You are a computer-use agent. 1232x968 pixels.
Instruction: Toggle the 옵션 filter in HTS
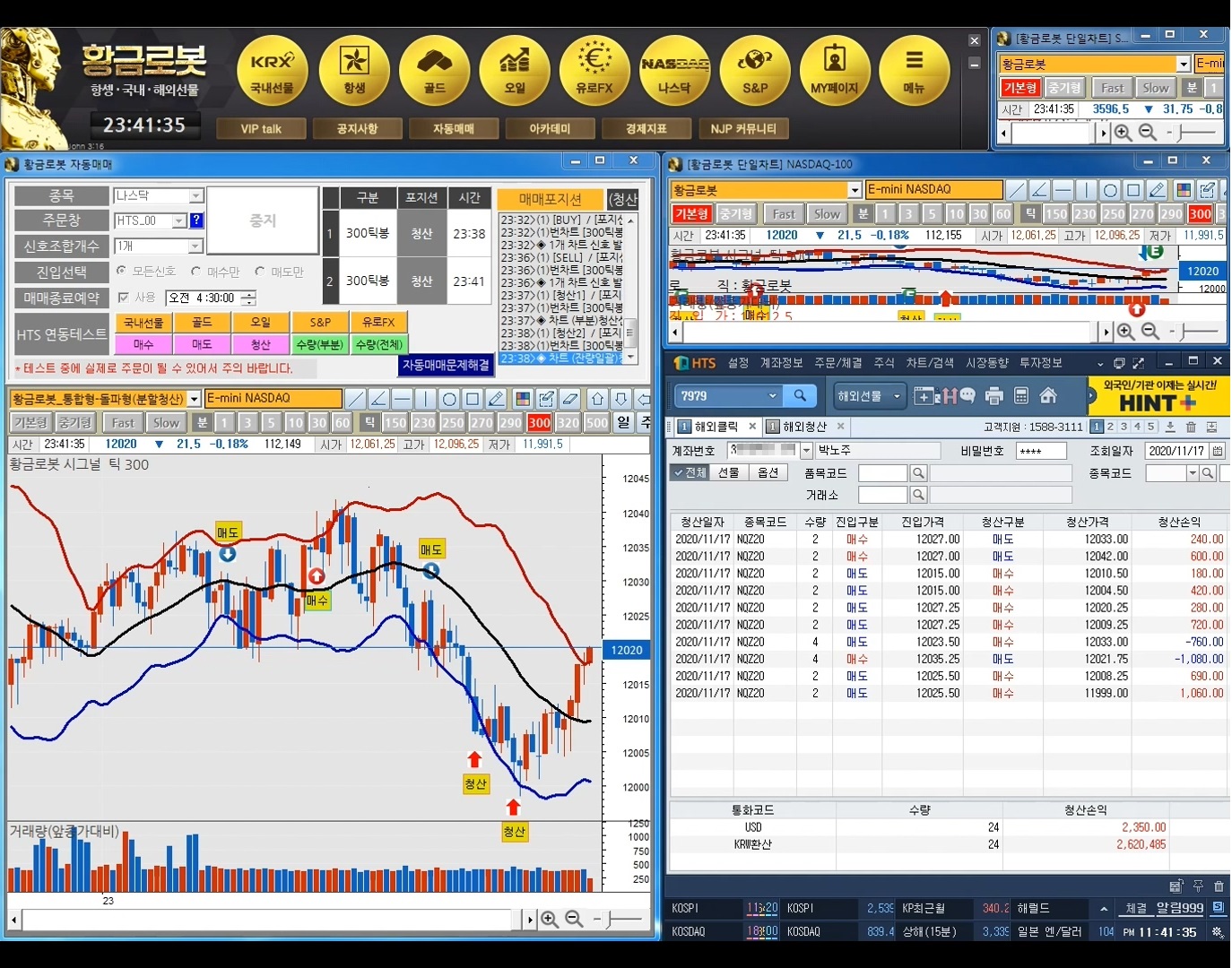[768, 472]
